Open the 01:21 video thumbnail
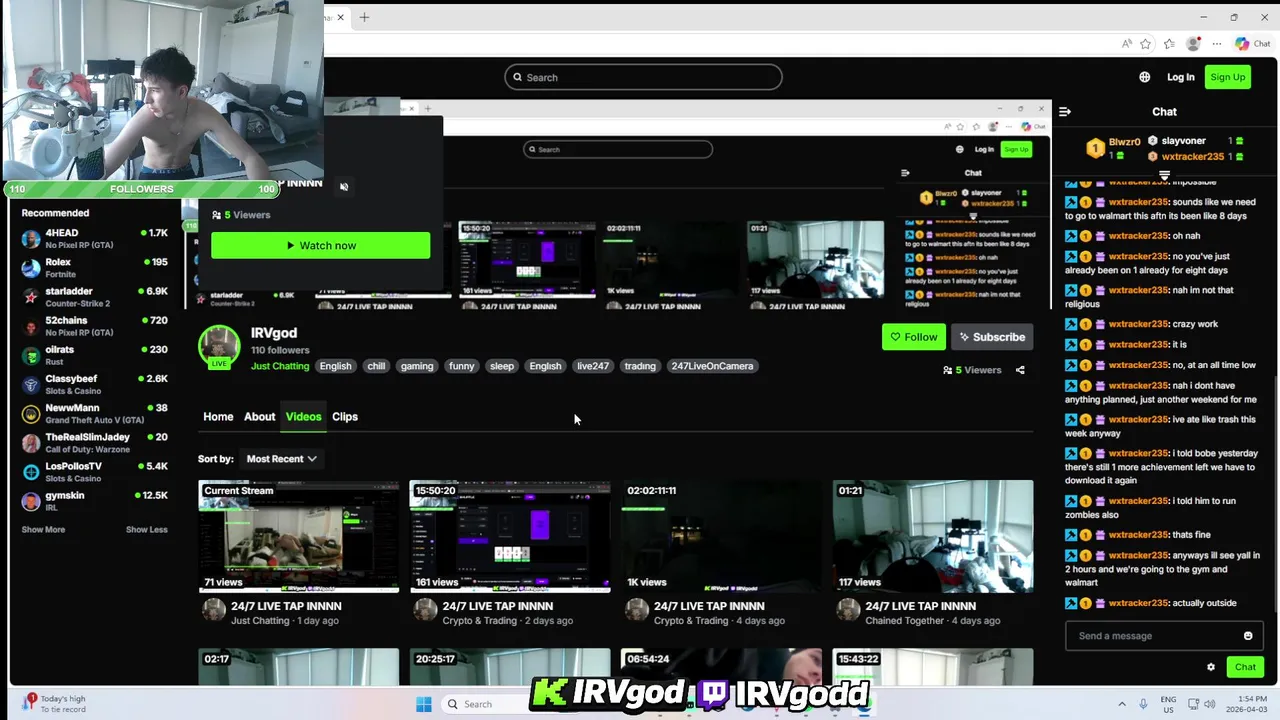Screen dimensions: 1280x720 coord(933,536)
